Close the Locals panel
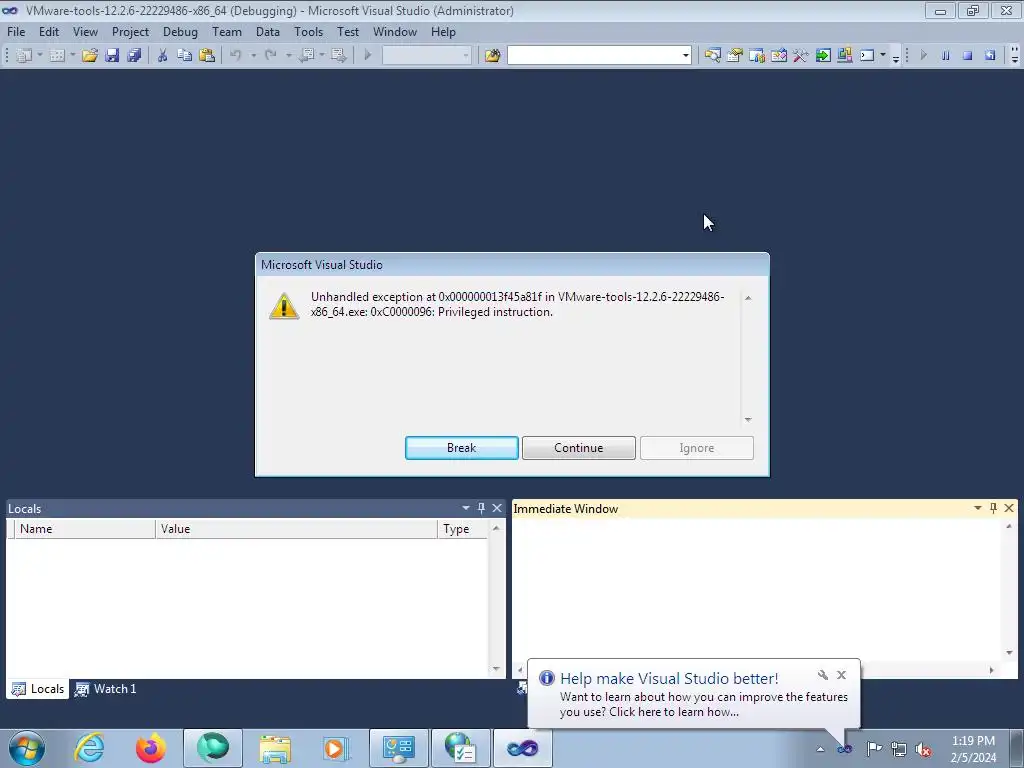The image size is (1024, 768). 497,508
